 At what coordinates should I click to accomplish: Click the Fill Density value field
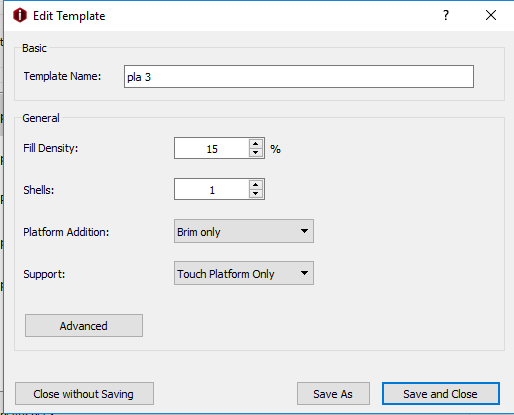(x=211, y=148)
